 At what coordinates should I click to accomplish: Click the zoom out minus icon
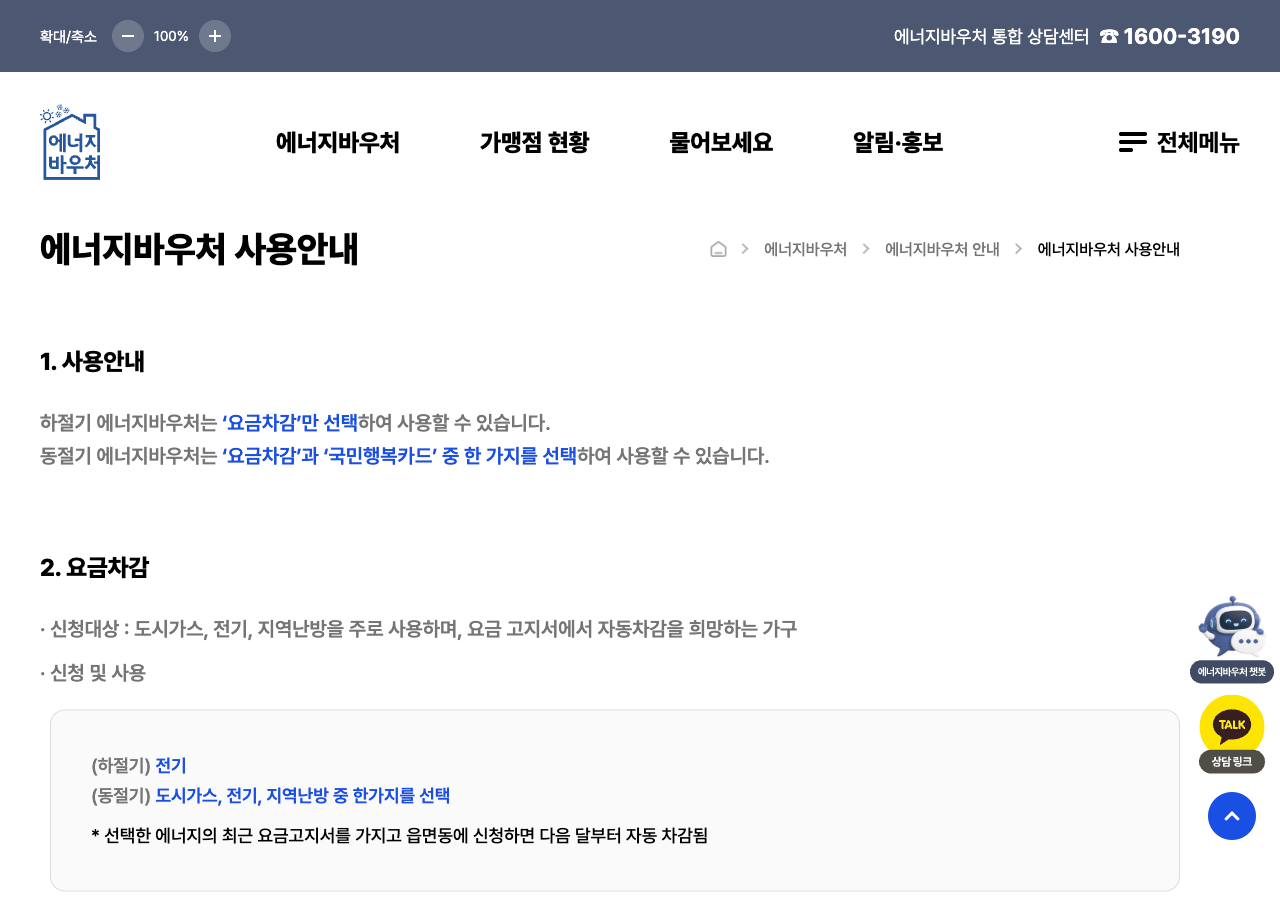tap(128, 36)
